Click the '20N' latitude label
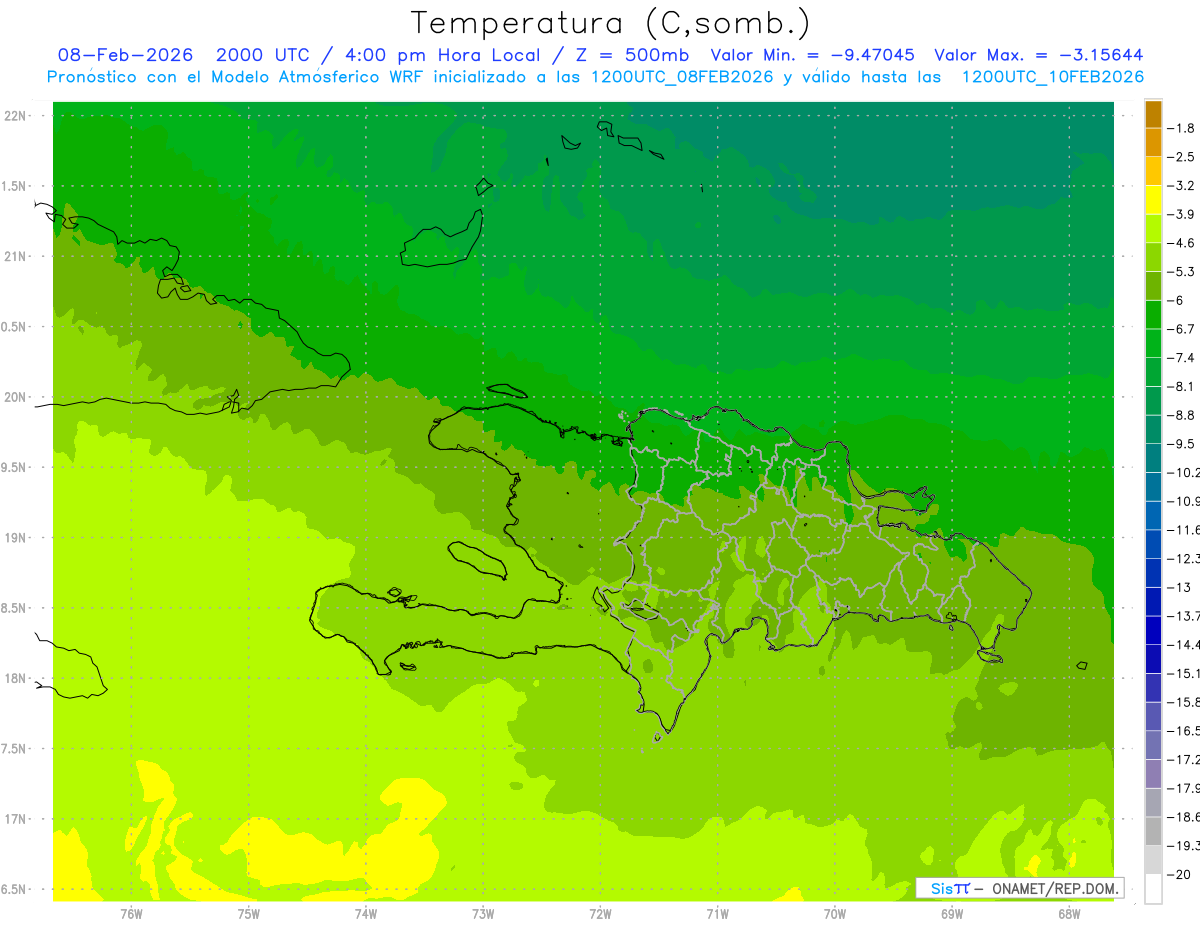 click(17, 397)
